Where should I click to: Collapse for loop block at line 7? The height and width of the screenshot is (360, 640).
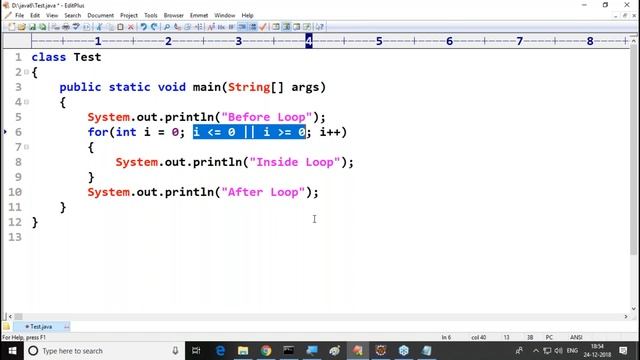27,147
